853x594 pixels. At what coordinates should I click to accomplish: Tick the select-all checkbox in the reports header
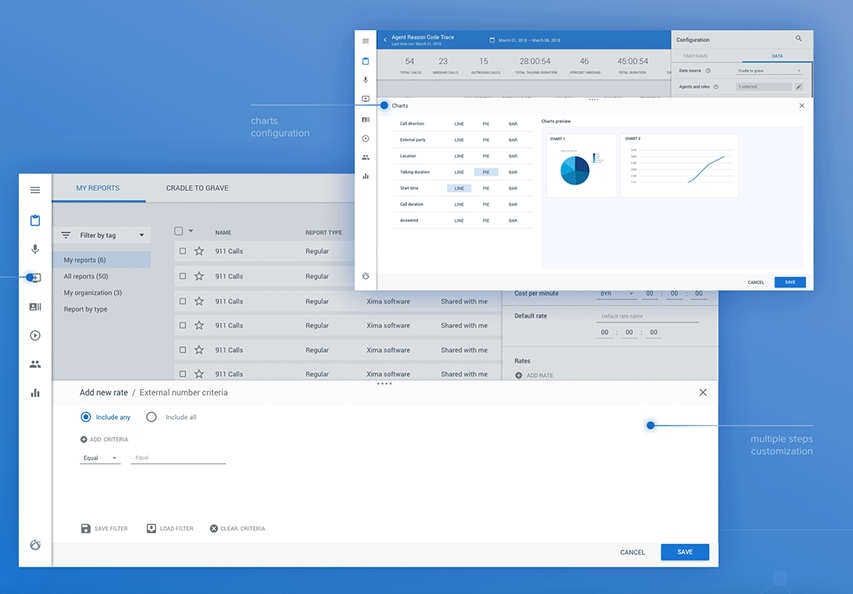(178, 231)
